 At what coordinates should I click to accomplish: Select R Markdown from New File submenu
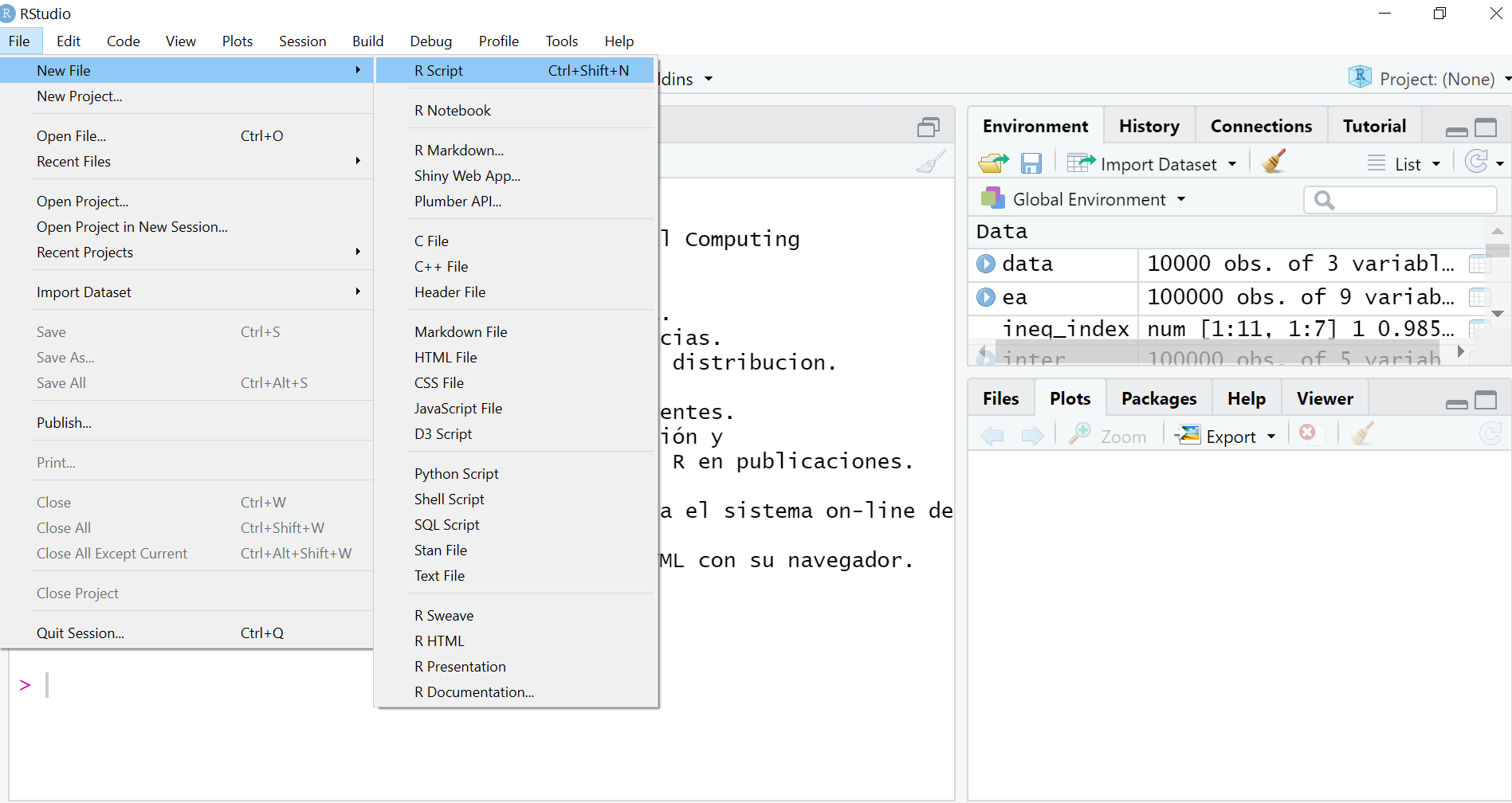click(459, 151)
